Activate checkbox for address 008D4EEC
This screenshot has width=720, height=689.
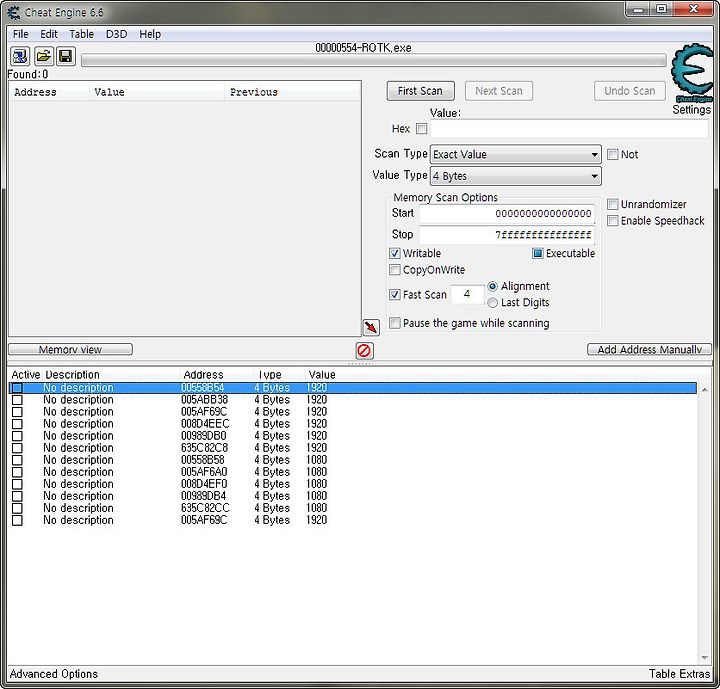17,424
